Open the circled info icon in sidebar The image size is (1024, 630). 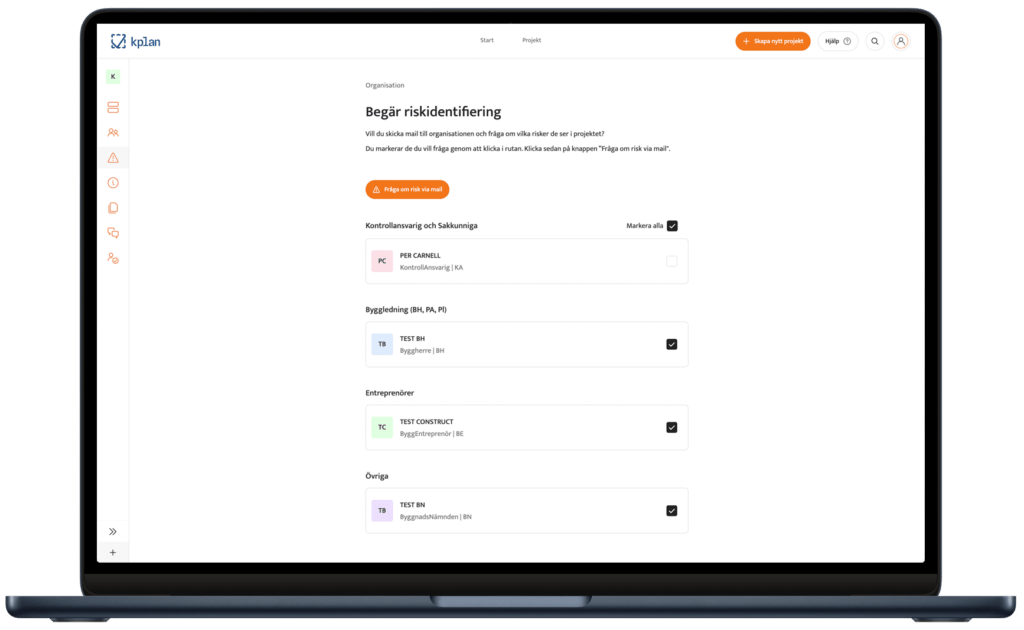point(113,183)
